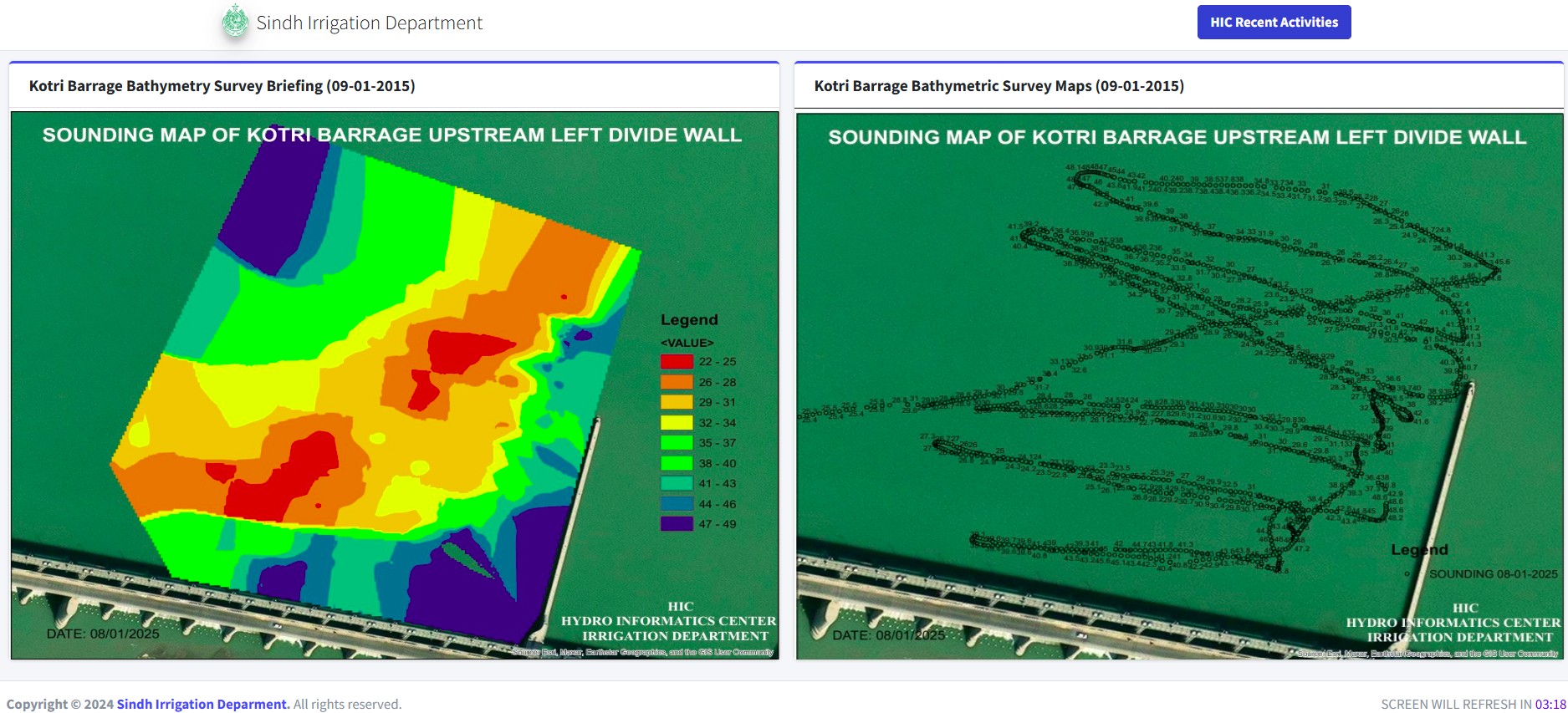This screenshot has width=1568, height=713.
Task: Click the teal 41 - 43 legend swatch
Action: (x=677, y=483)
